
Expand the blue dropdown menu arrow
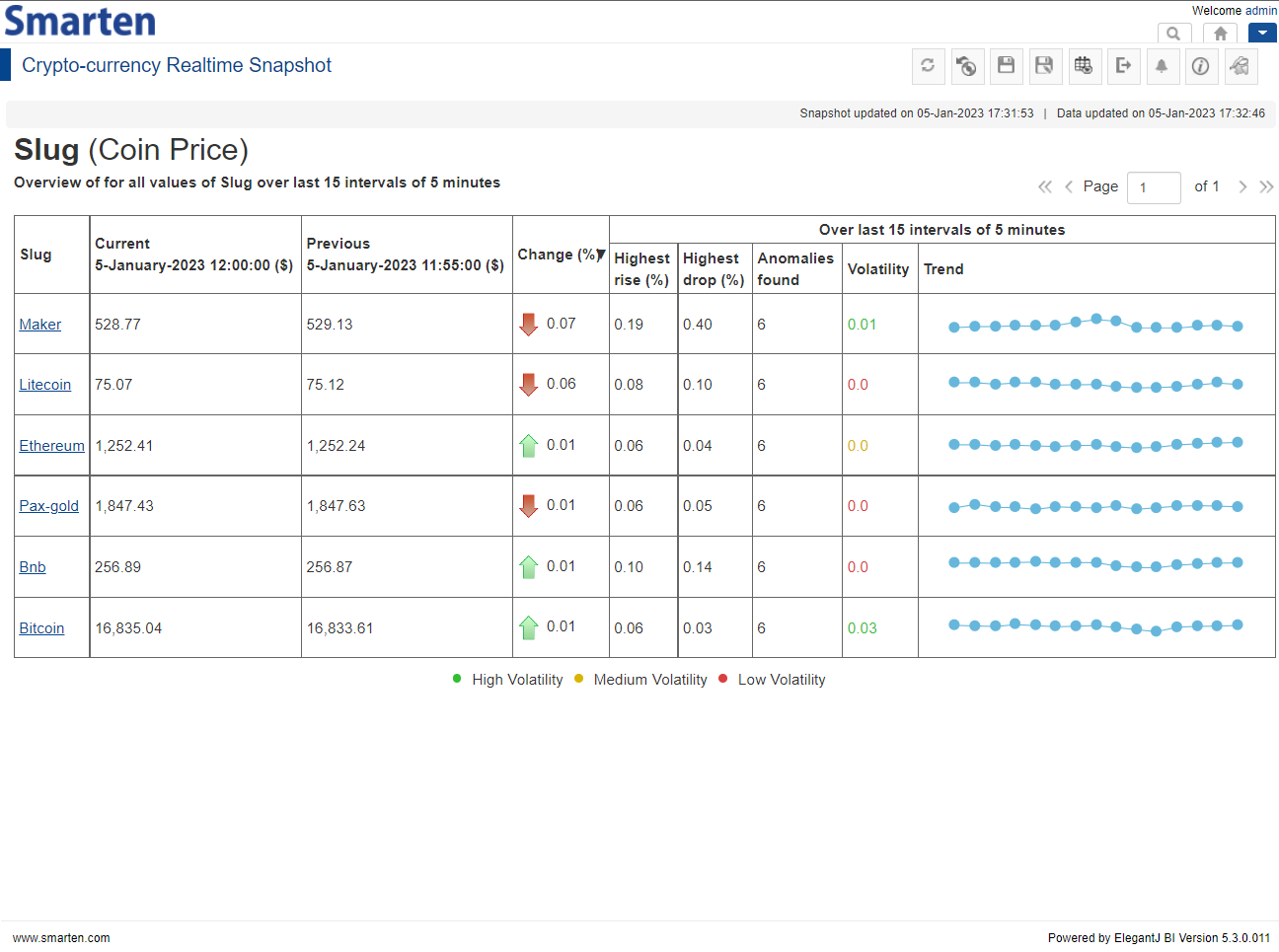1262,34
